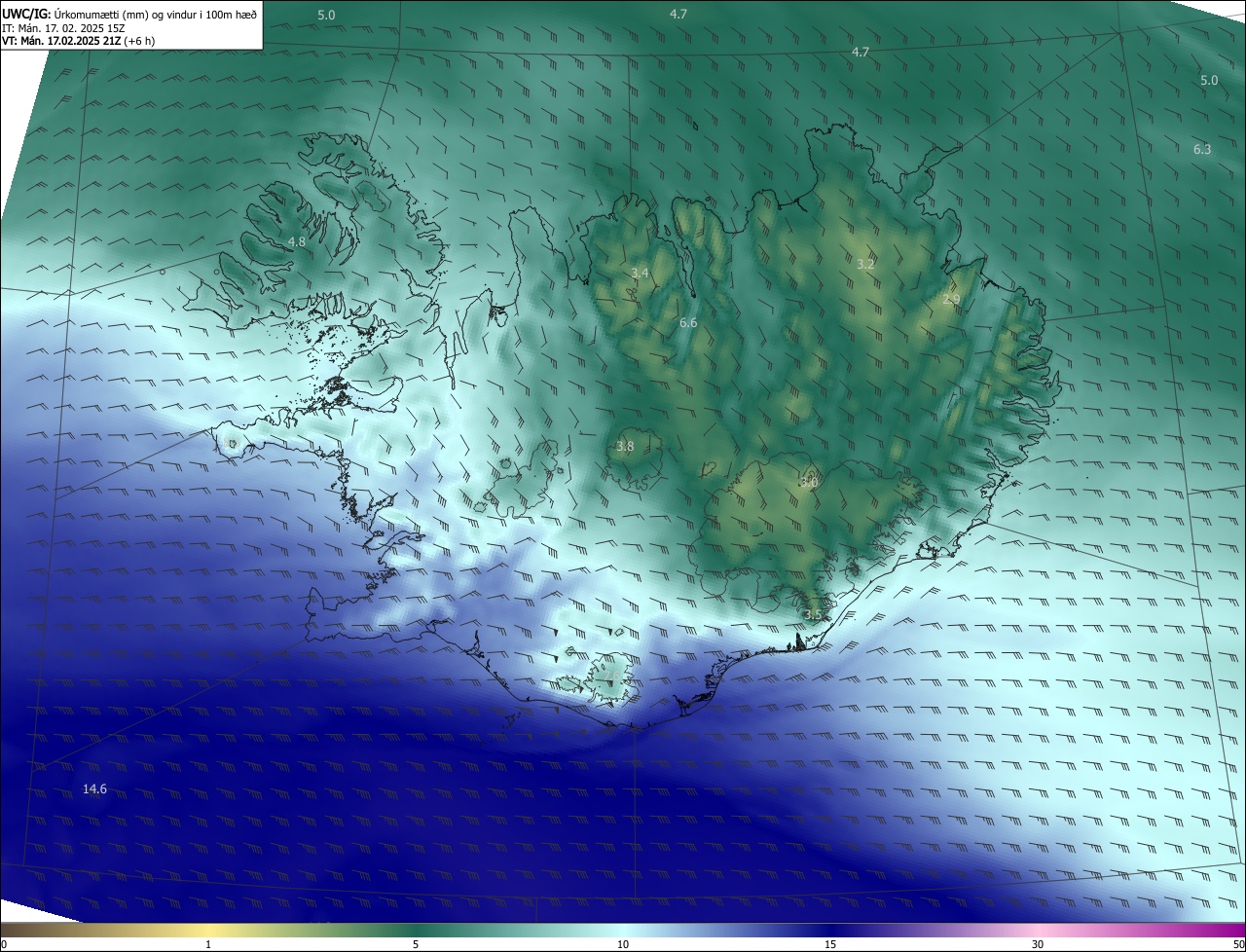
Task: Click the color scale label 15
Action: click(x=830, y=944)
